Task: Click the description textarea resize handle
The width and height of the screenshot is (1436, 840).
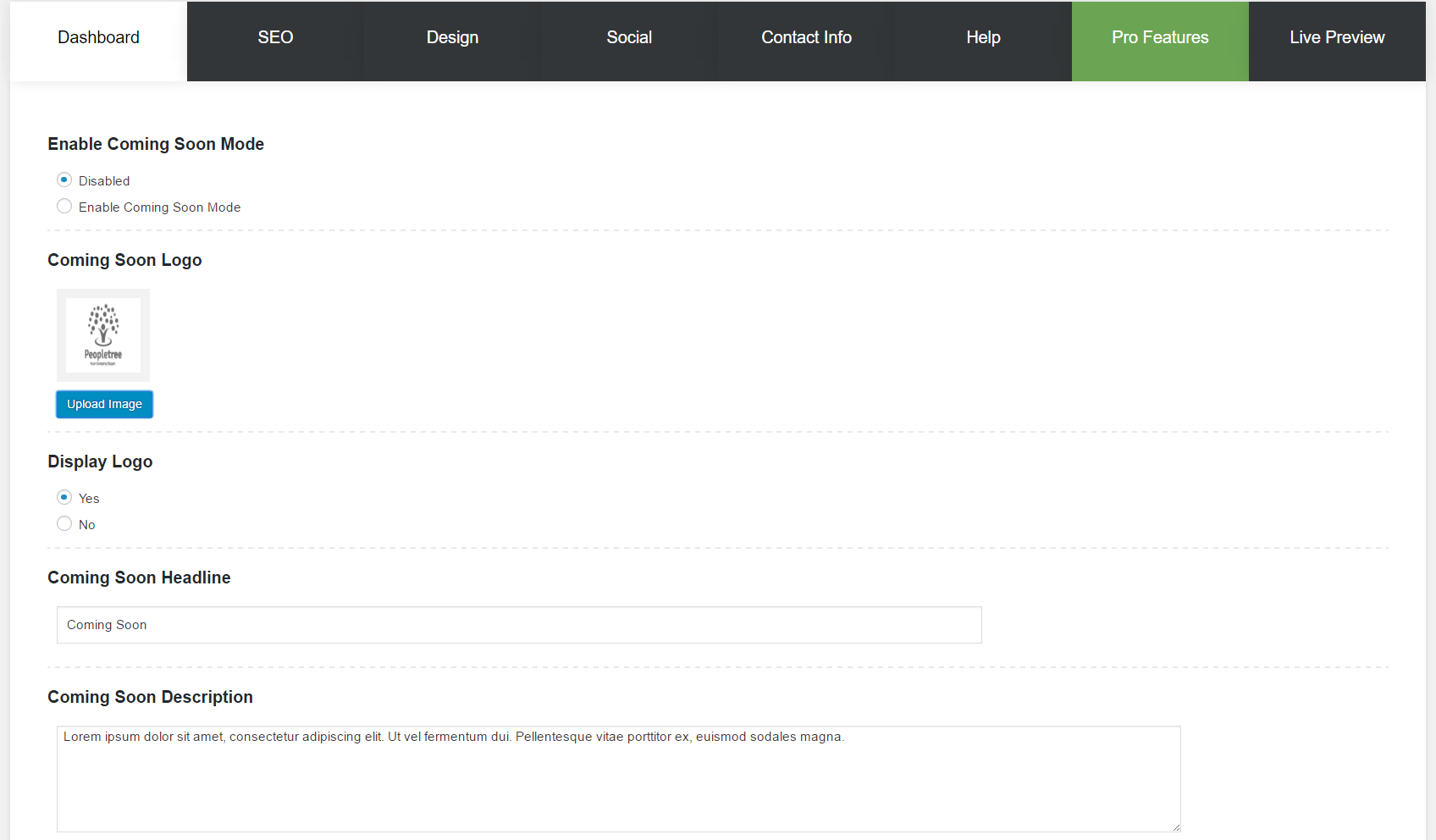Action: 1175,826
